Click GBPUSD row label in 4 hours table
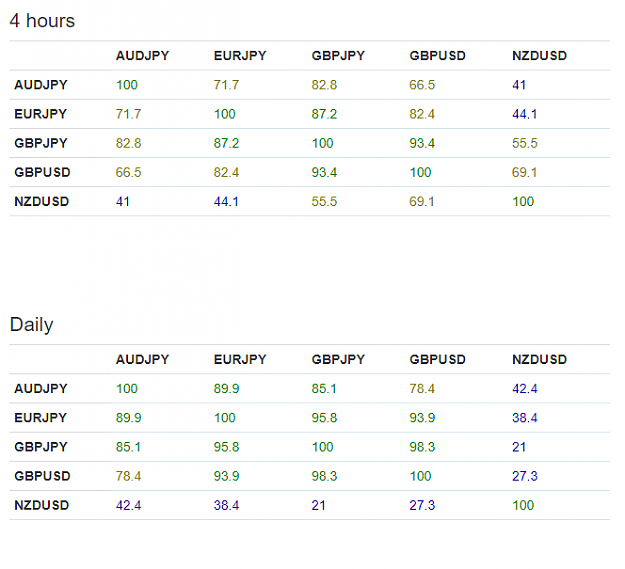 (42, 172)
